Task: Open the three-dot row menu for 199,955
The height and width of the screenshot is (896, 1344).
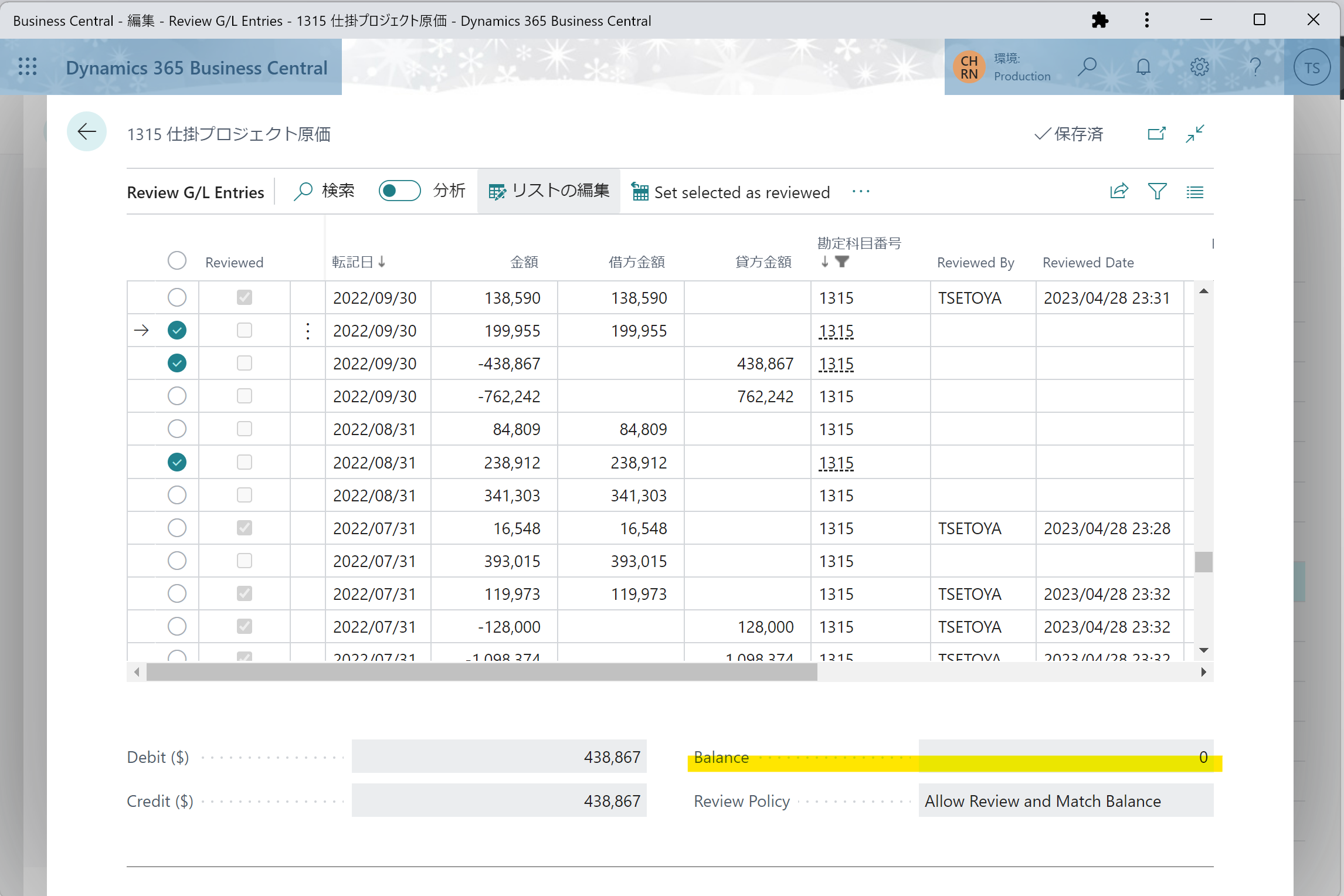Action: point(308,331)
